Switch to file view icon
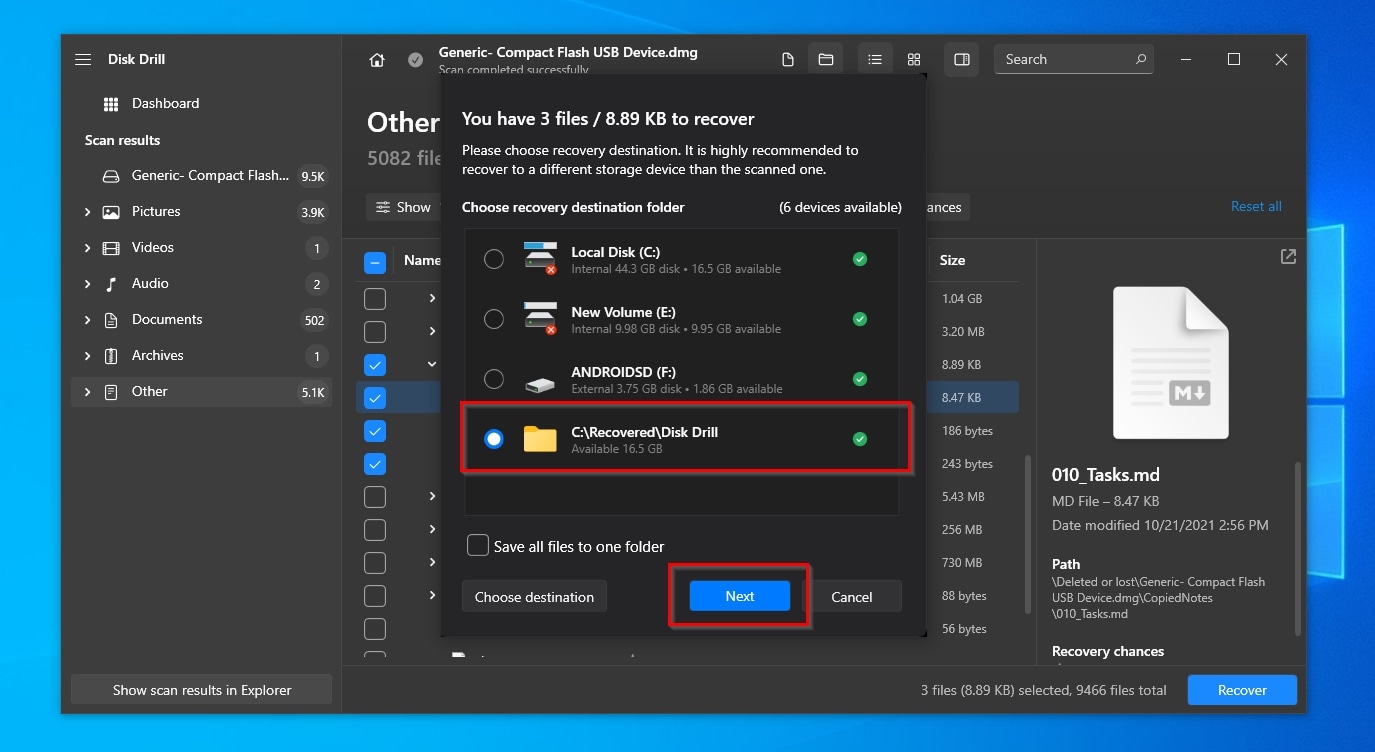 click(x=788, y=60)
